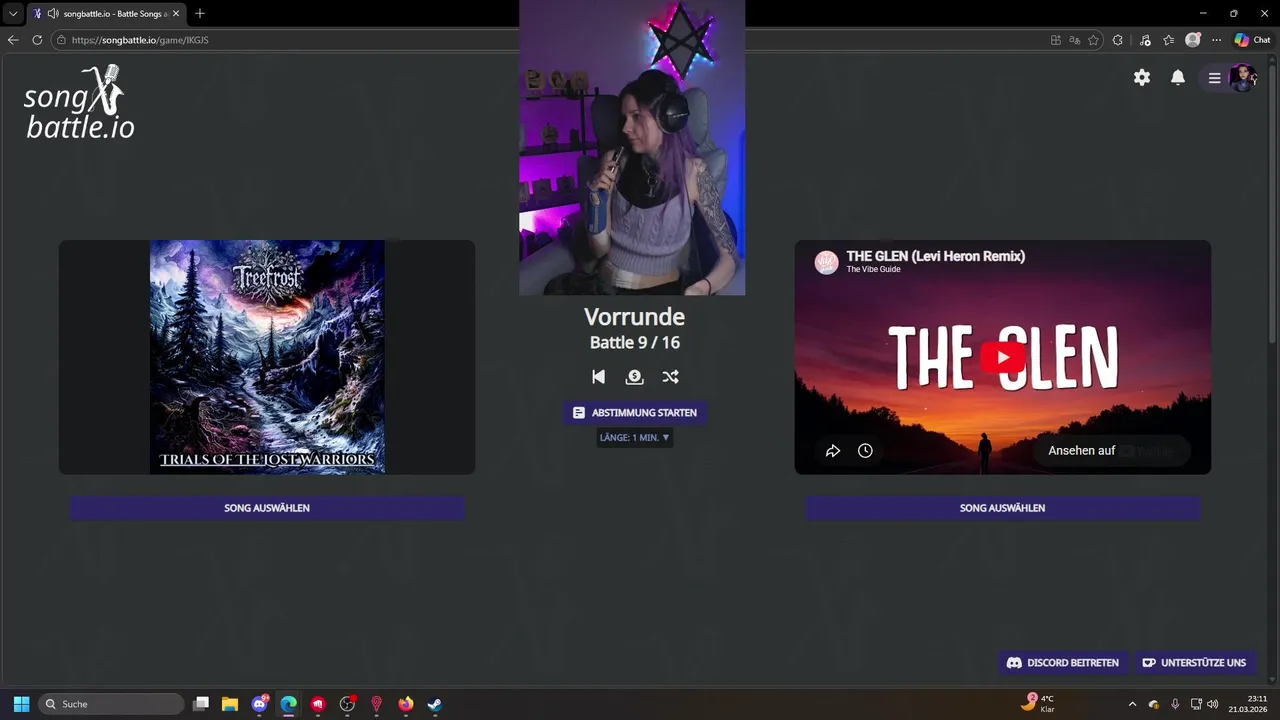Open browser profile account icon

point(1193,40)
